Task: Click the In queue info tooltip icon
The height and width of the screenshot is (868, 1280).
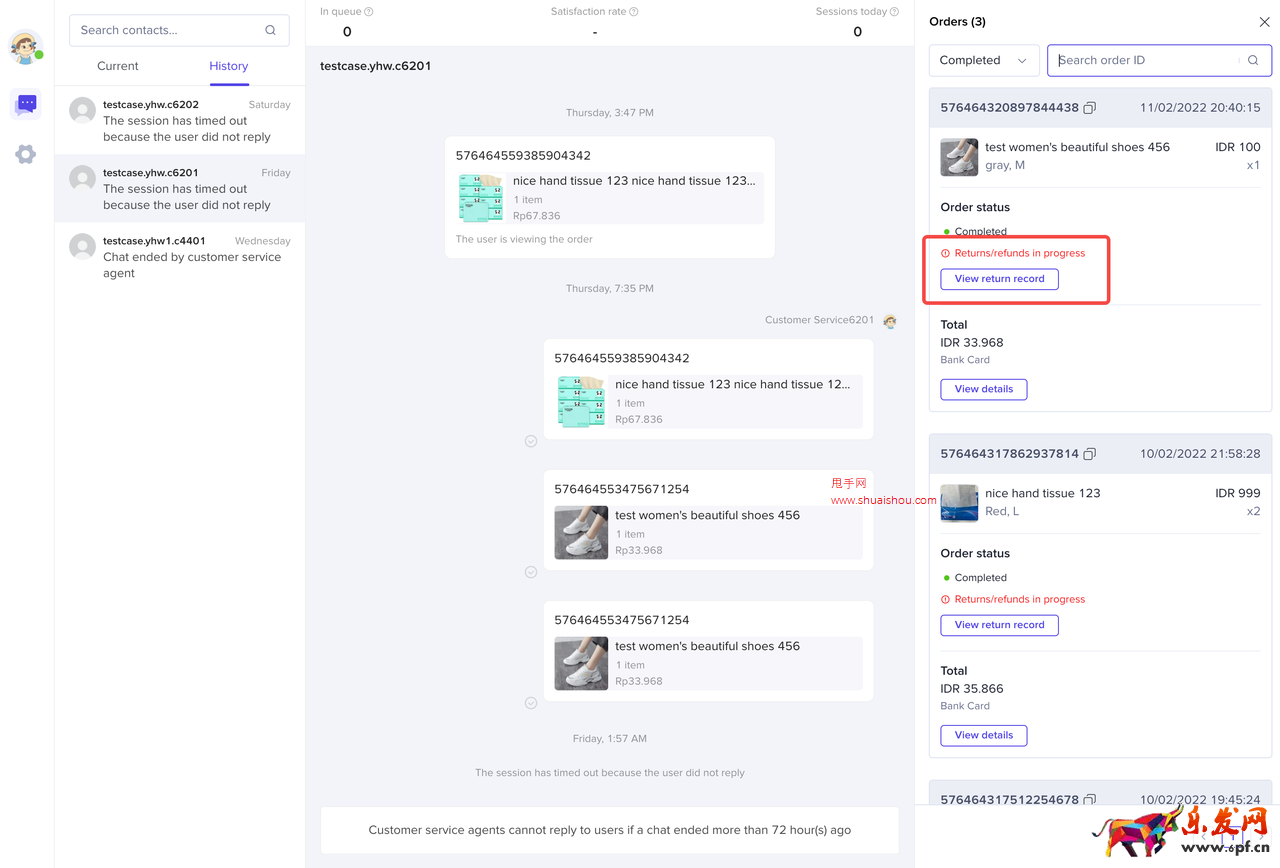Action: pyautogui.click(x=371, y=11)
